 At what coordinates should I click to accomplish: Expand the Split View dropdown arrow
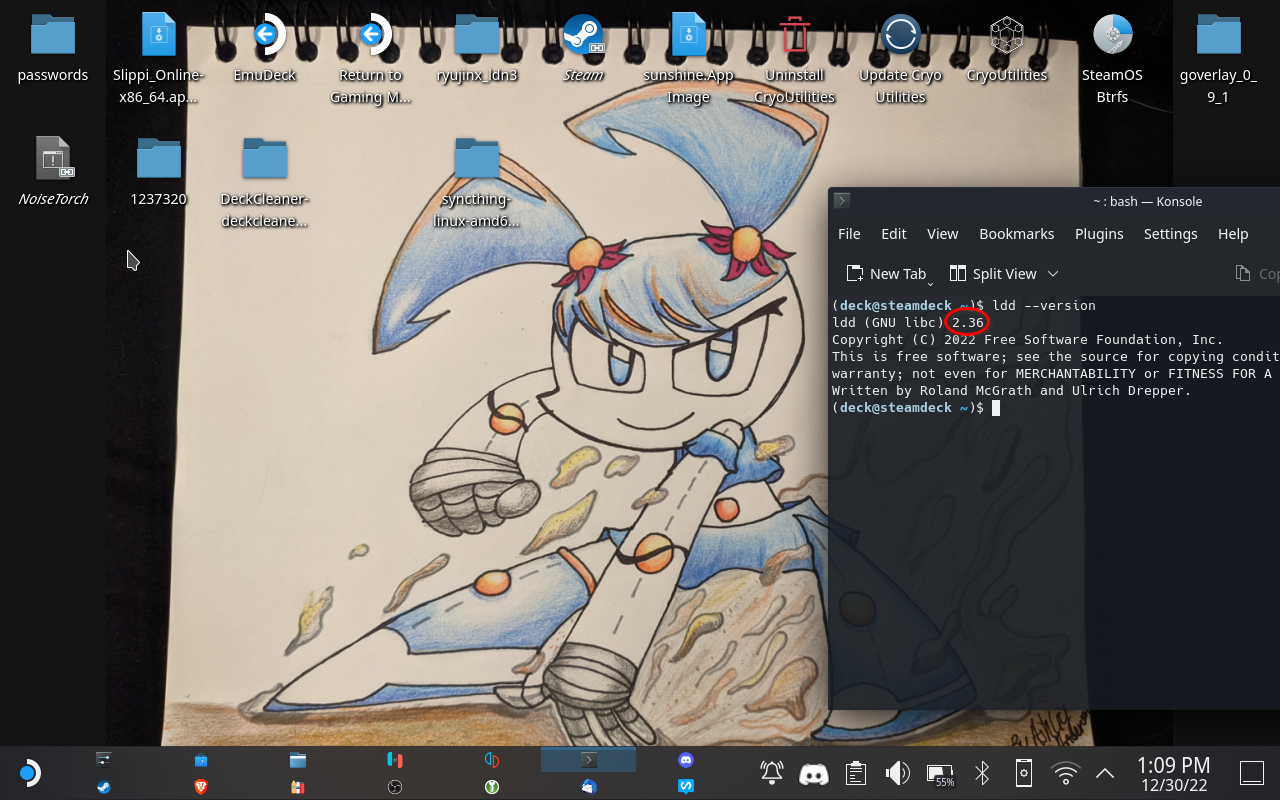pyautogui.click(x=1053, y=273)
